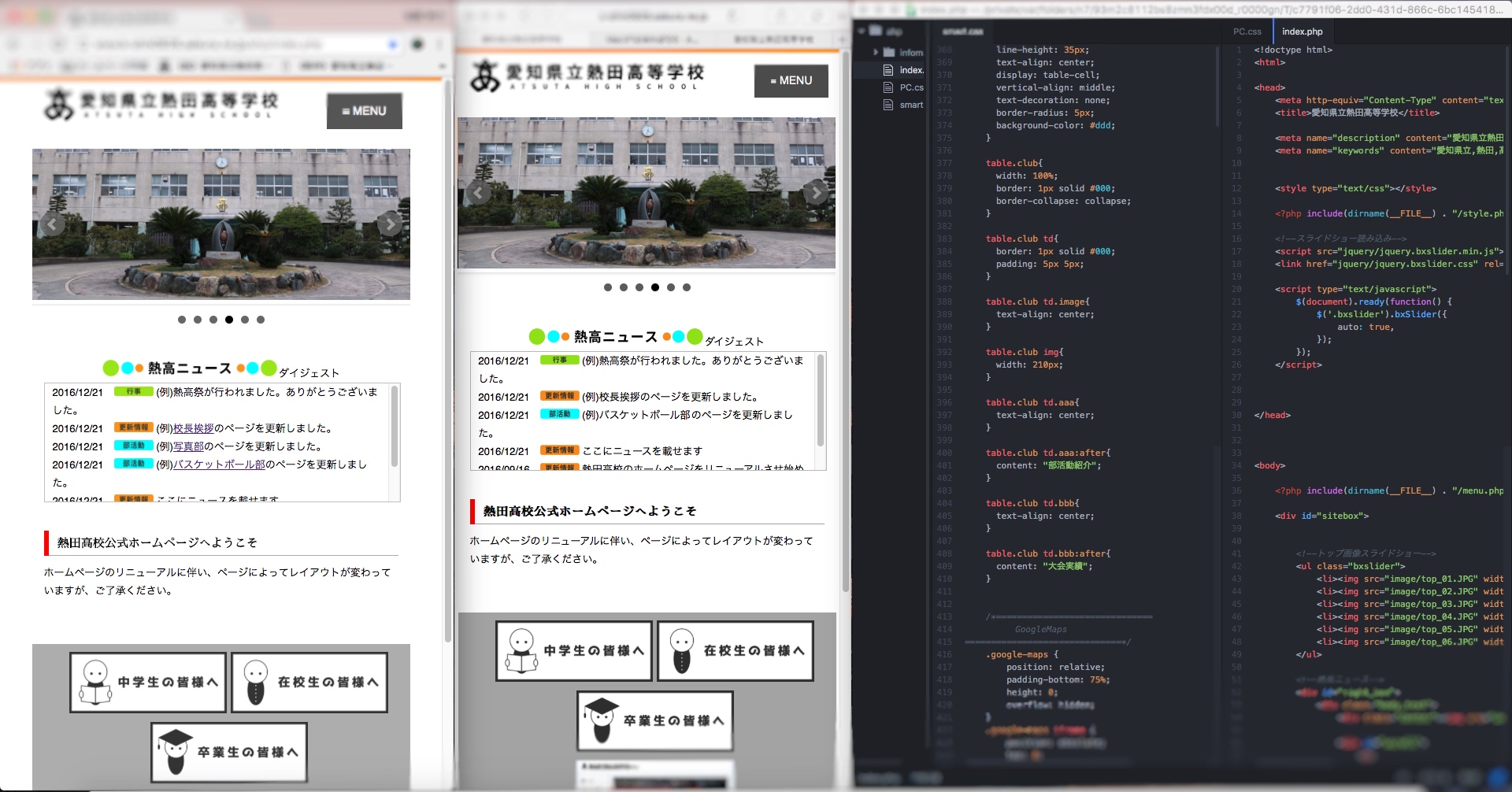Open 在校生の皆様へ banner in middle browser

tap(736, 651)
